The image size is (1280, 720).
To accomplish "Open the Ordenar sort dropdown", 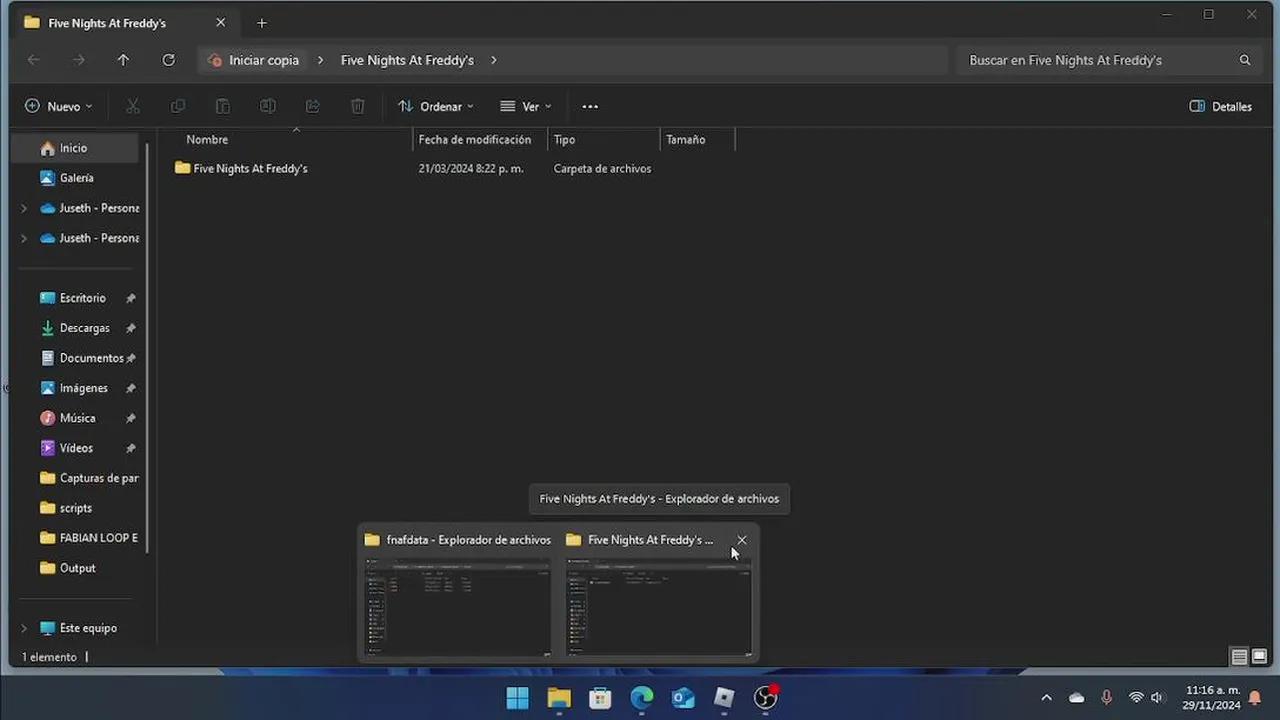I will click(436, 106).
